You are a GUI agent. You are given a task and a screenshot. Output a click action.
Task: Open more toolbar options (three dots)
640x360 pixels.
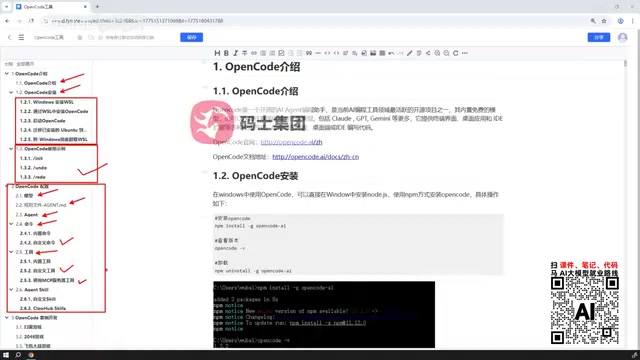464,53
